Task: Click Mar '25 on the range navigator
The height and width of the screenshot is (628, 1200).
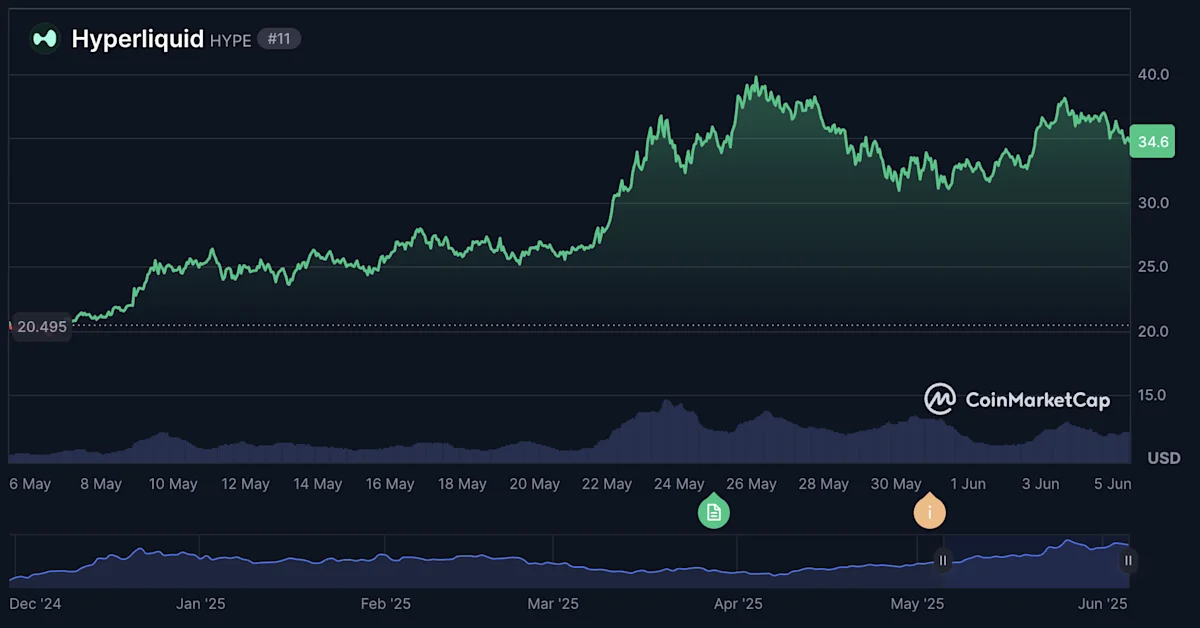Action: pos(553,604)
